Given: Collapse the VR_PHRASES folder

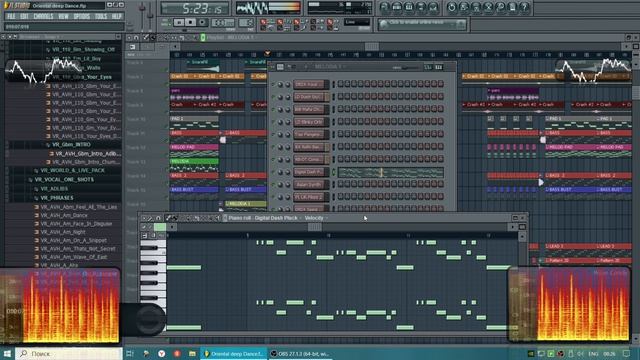Looking at the screenshot, I should (x=57, y=198).
